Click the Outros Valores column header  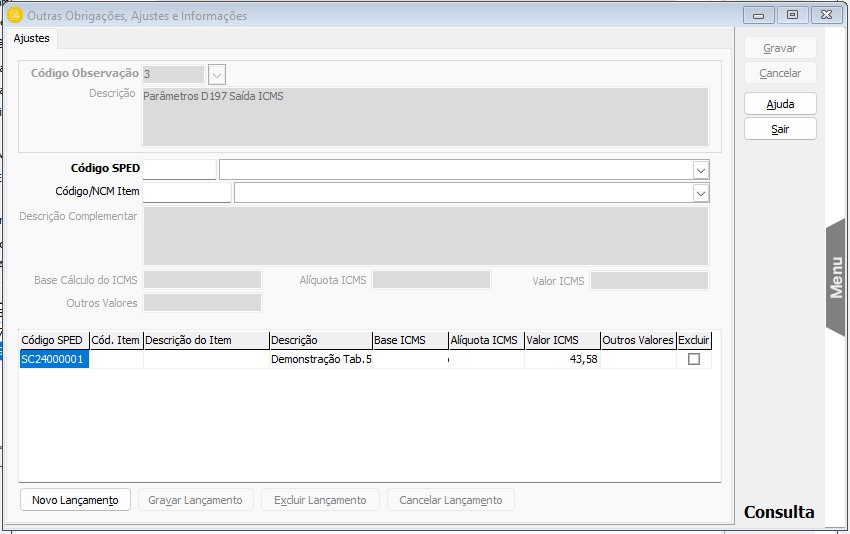[x=637, y=340]
